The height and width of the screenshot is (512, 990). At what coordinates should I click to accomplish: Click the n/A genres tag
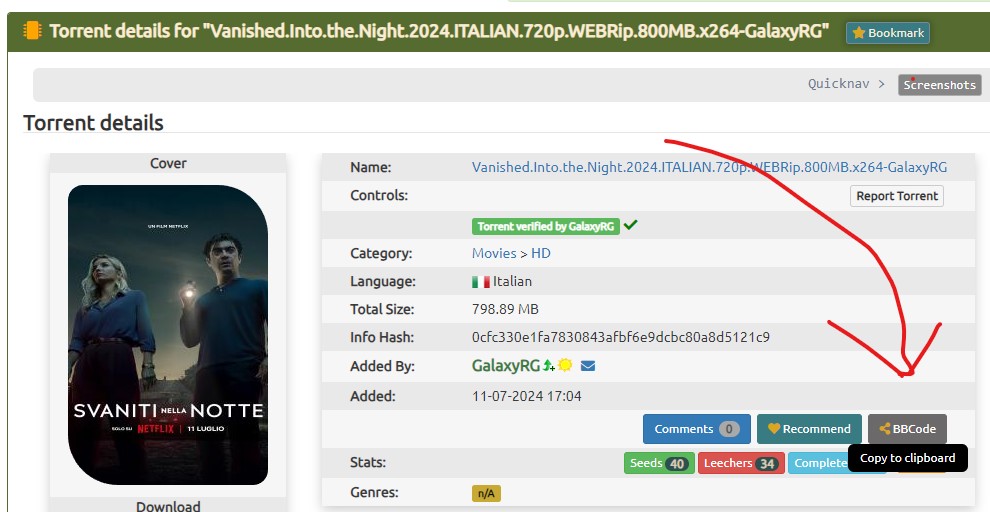486,493
